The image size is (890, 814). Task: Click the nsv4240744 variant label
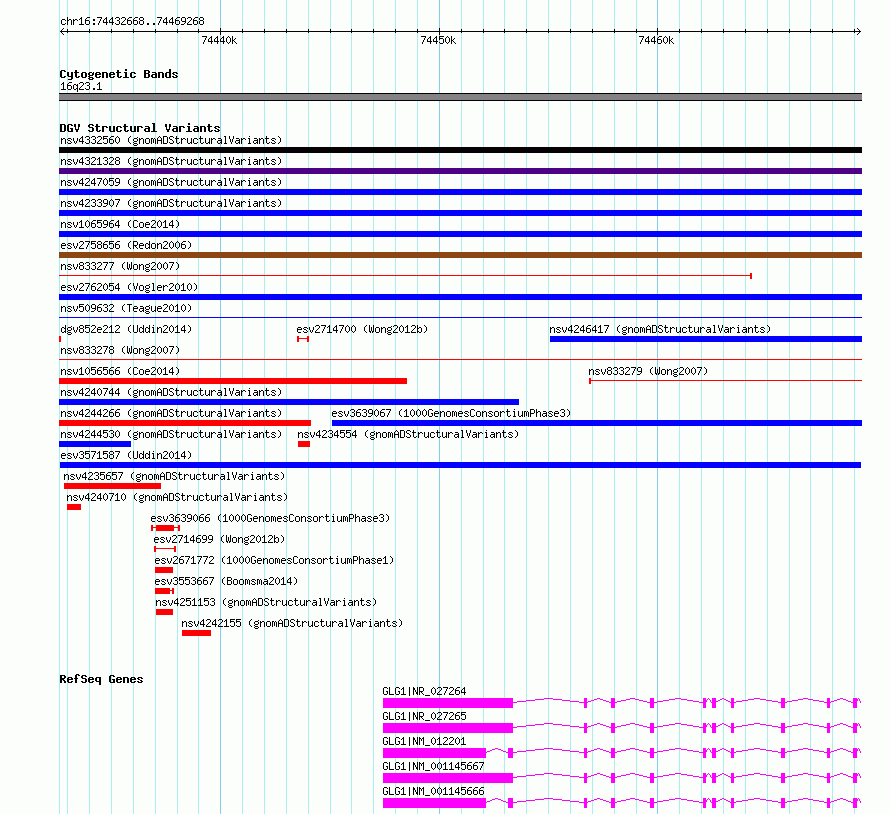click(171, 392)
